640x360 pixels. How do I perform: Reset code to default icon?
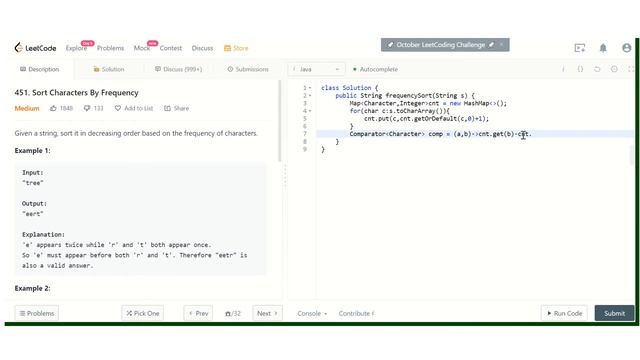(x=597, y=69)
